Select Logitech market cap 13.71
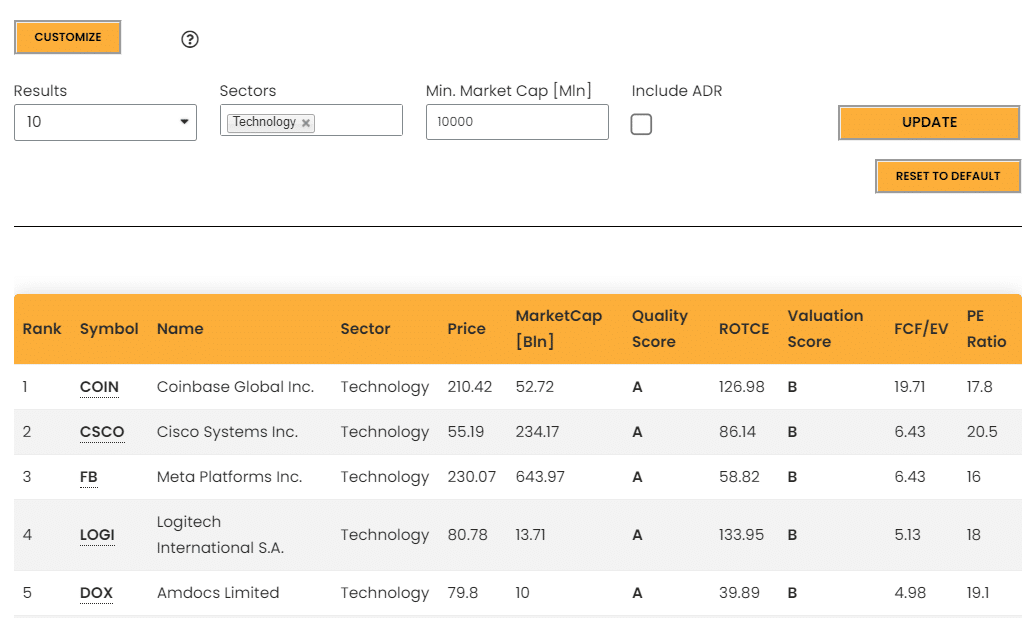Viewport: 1036px width, 618px height. (x=531, y=535)
